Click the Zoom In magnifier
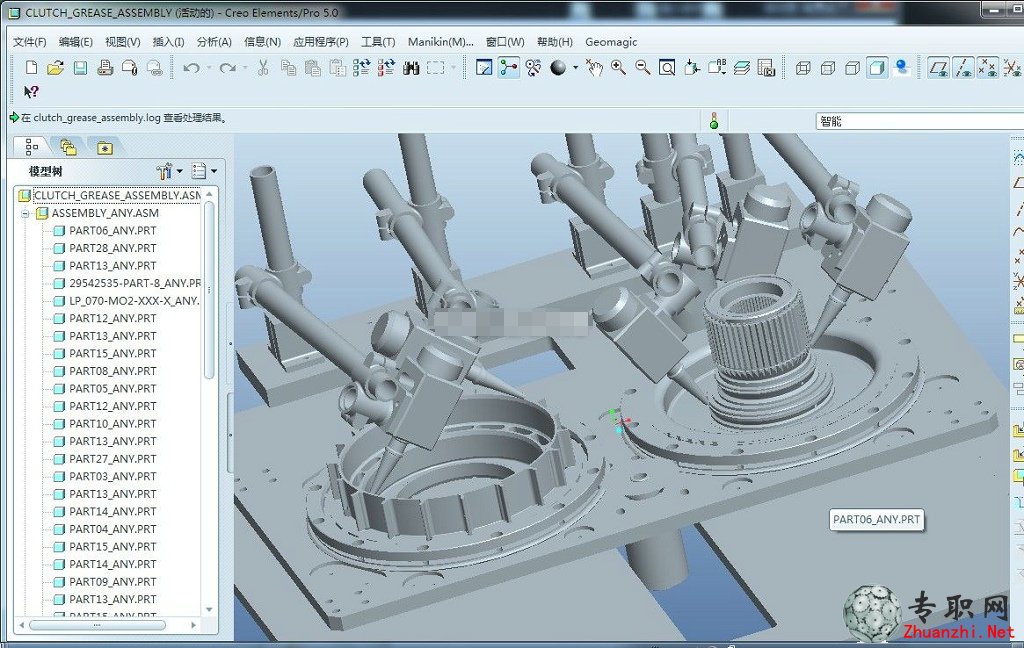 click(618, 67)
